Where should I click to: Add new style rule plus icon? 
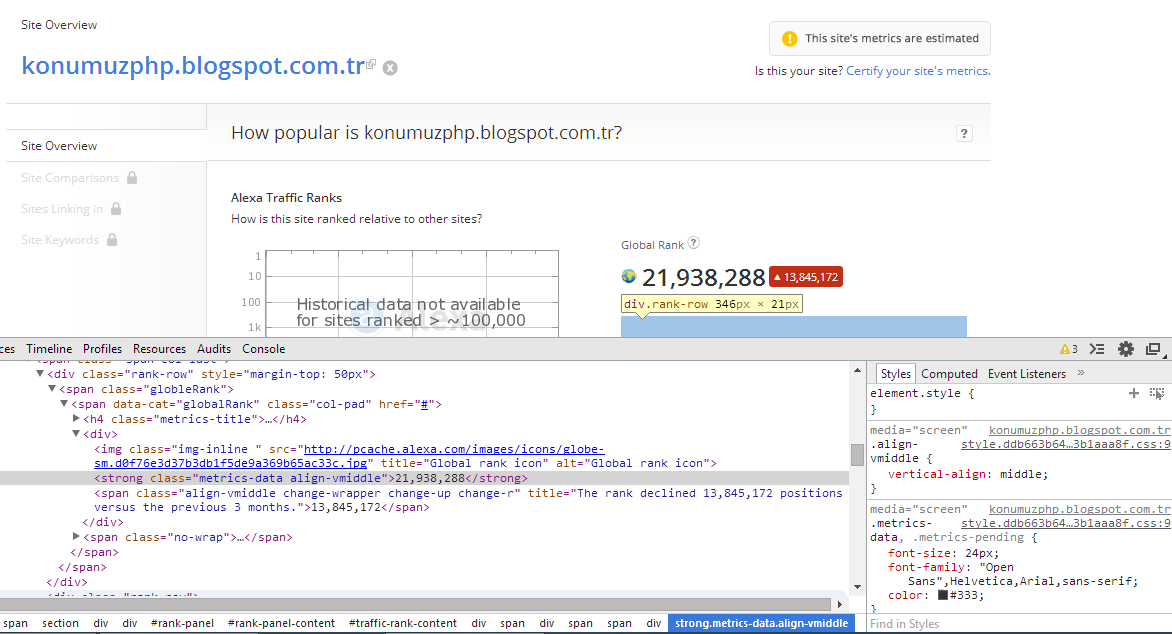[1134, 393]
